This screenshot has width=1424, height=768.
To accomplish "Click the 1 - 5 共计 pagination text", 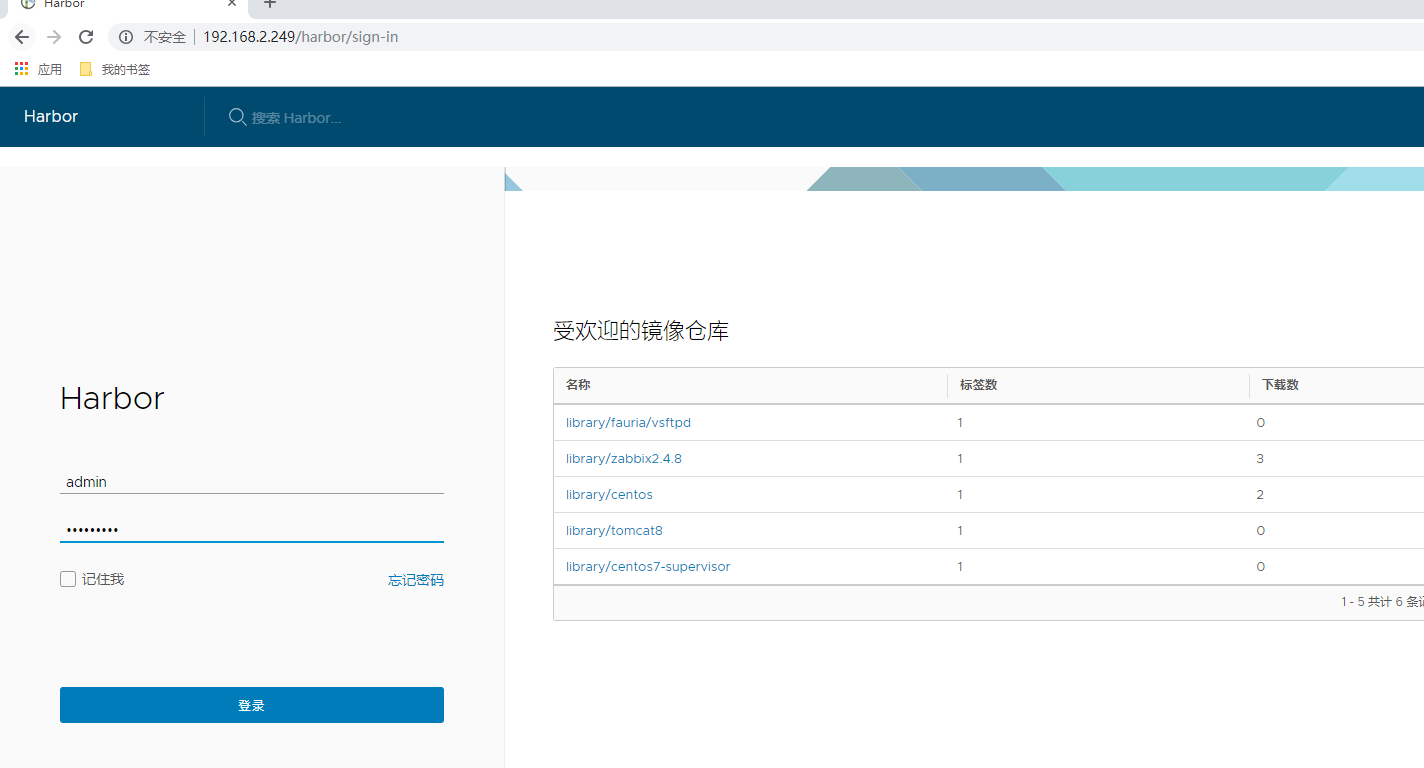I will click(x=1382, y=602).
